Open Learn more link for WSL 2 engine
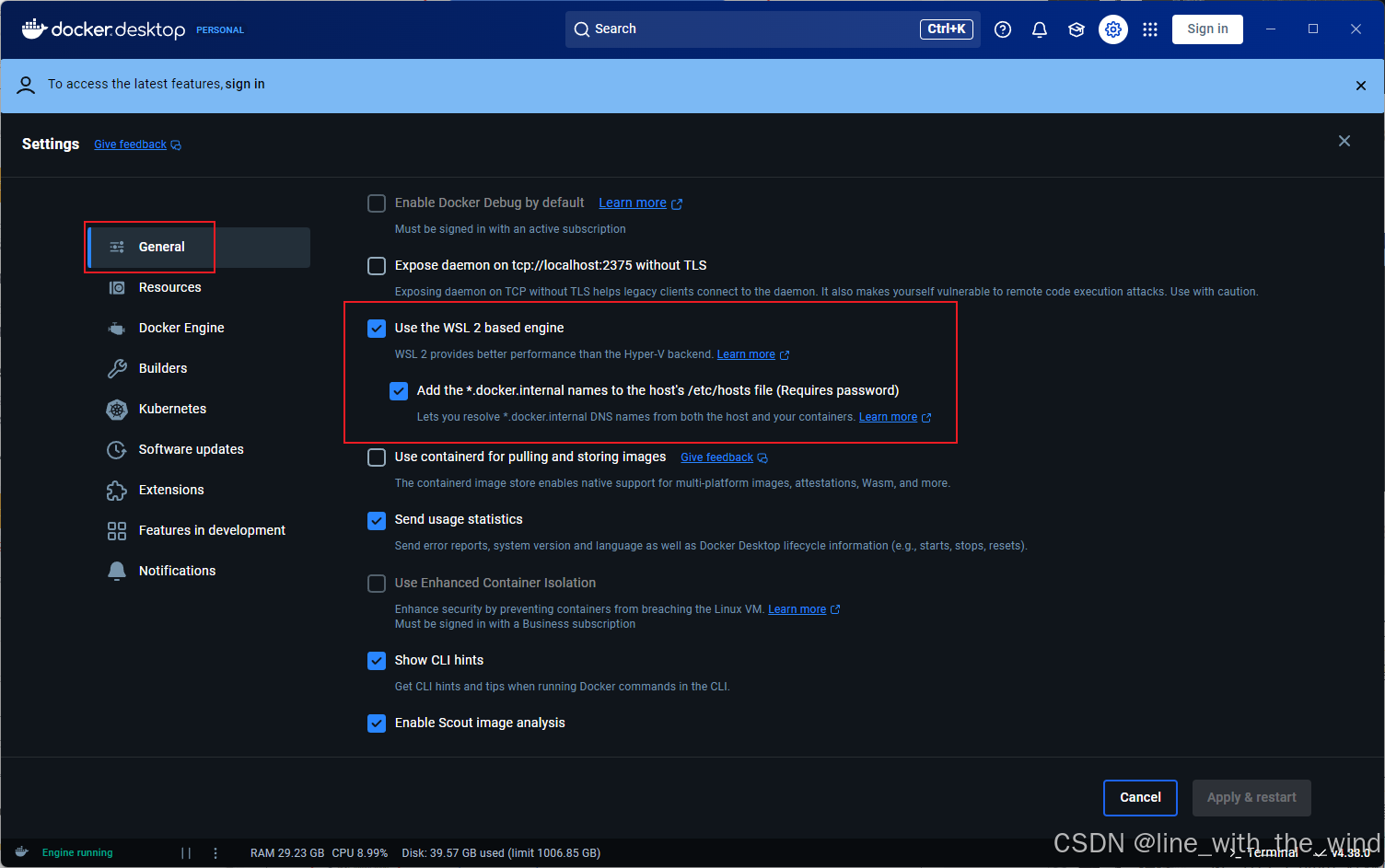 [746, 354]
